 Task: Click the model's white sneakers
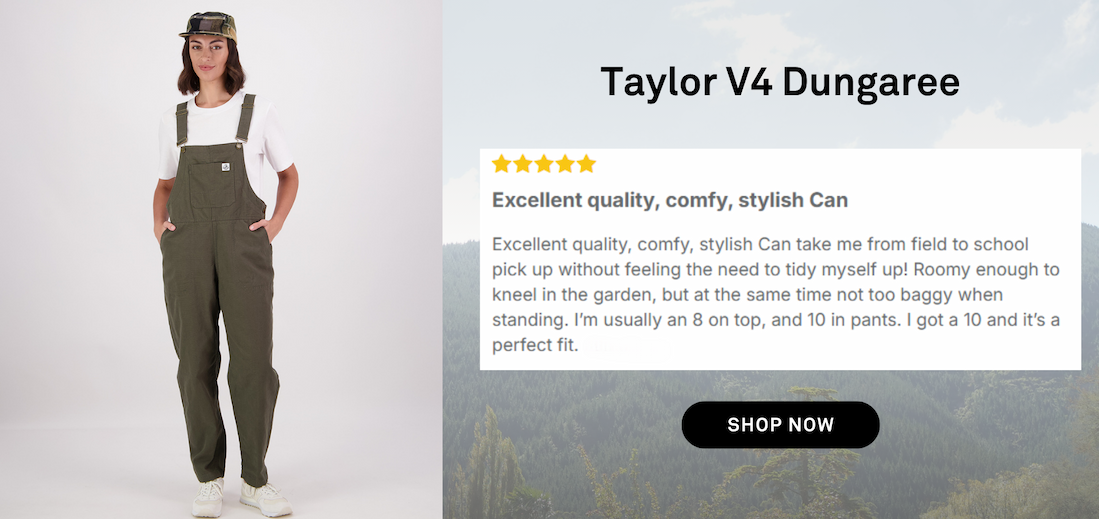click(241, 497)
